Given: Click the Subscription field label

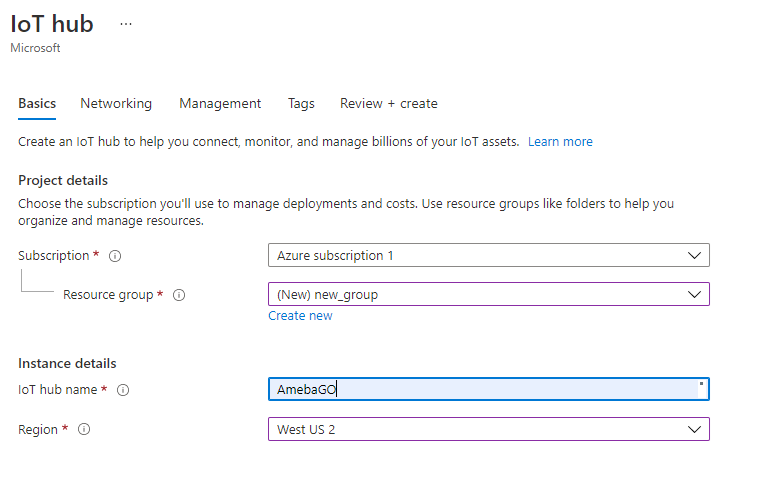Looking at the screenshot, I should (54, 256).
